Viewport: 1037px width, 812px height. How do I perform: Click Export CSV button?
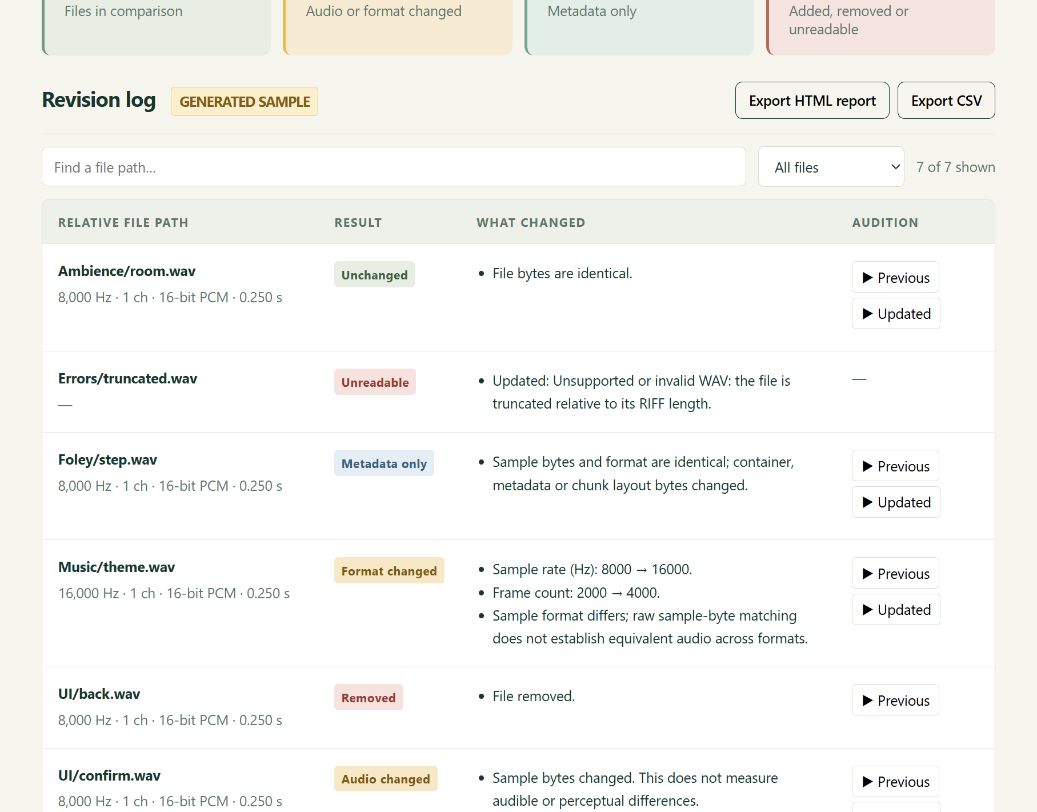click(x=946, y=101)
